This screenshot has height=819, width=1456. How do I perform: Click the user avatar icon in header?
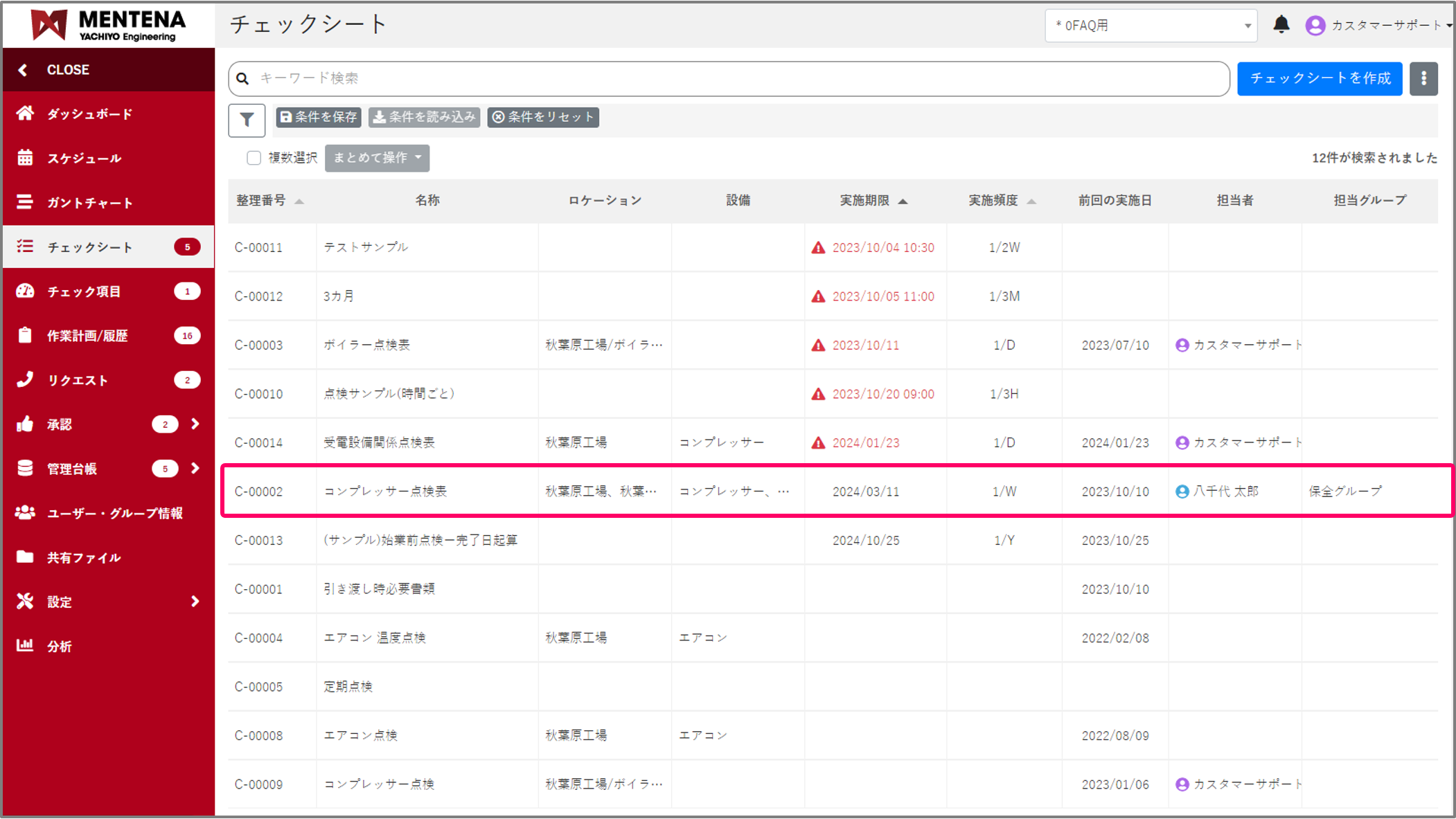click(x=1315, y=26)
